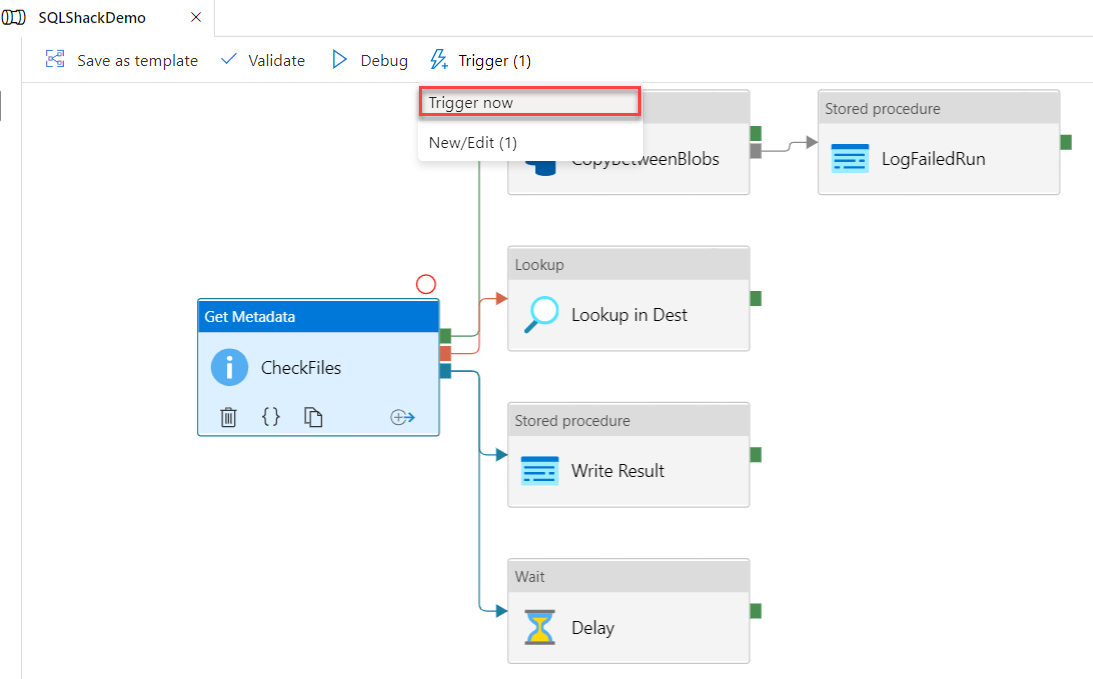Clone CheckFiles with the copy icon
Viewport: 1093px width, 679px height.
(x=313, y=417)
